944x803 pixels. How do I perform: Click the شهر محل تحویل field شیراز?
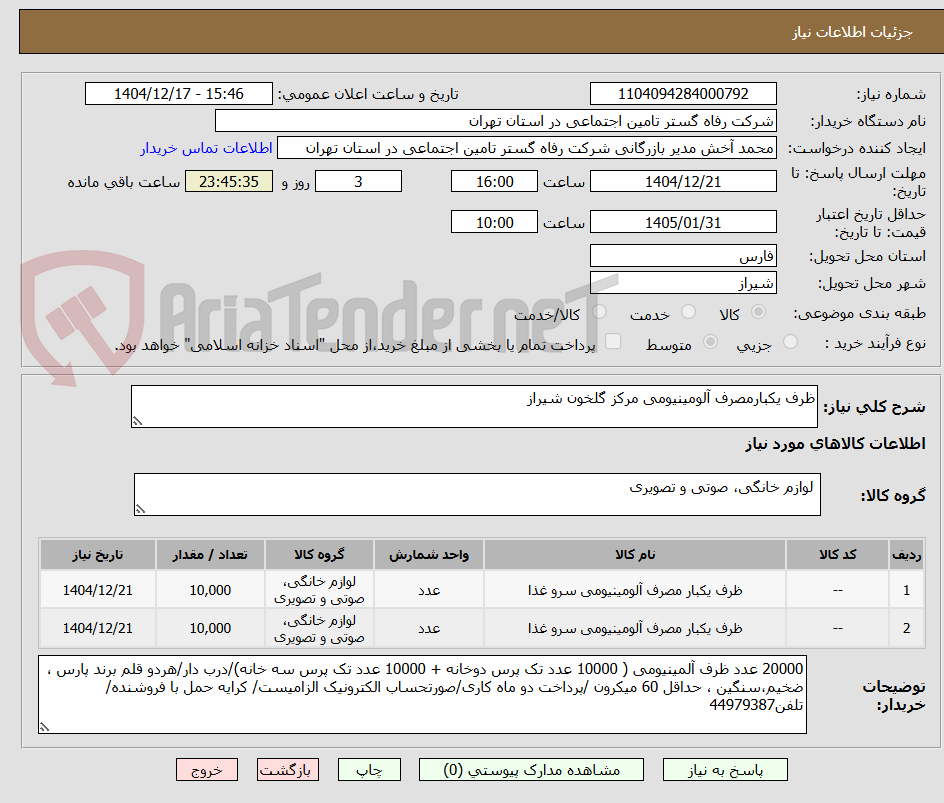(683, 283)
